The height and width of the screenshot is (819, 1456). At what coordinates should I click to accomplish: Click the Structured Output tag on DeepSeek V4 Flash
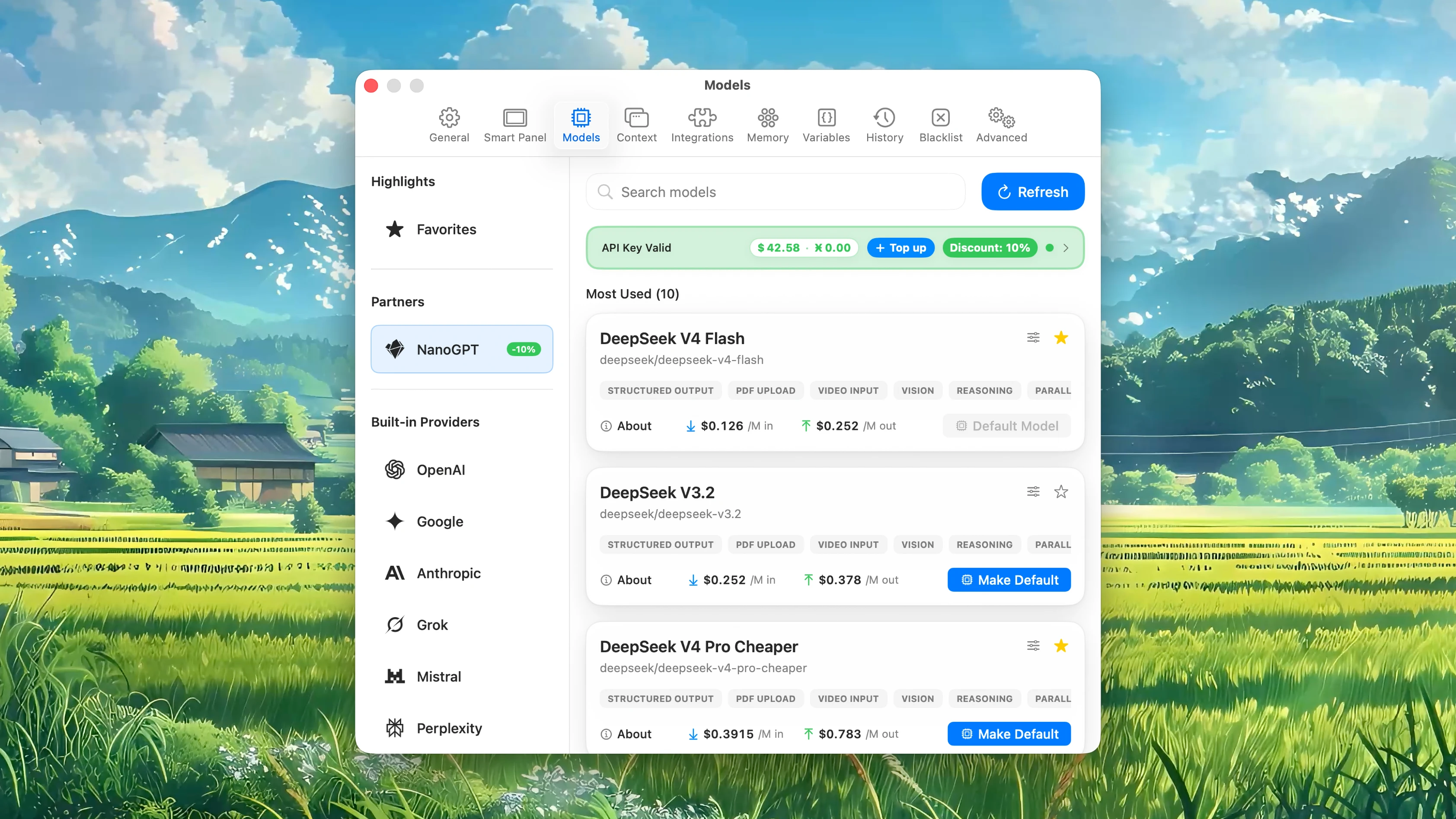pos(661,391)
